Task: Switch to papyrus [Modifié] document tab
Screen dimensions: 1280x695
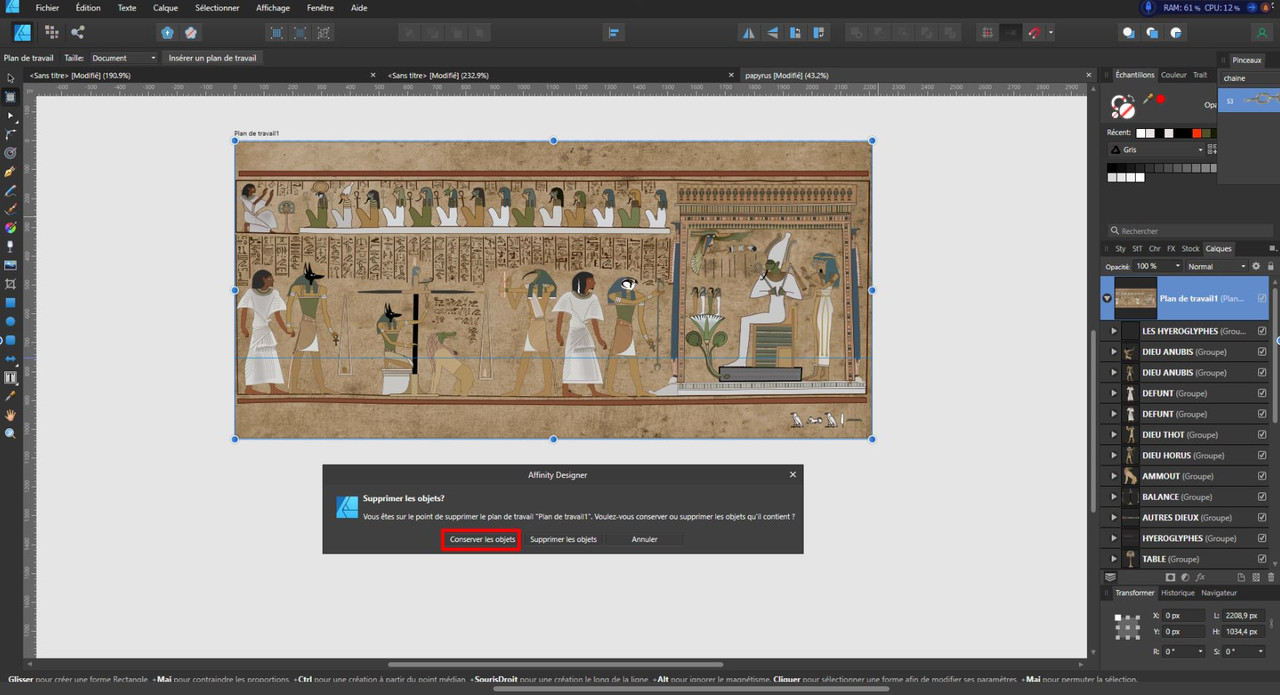Action: 786,75
